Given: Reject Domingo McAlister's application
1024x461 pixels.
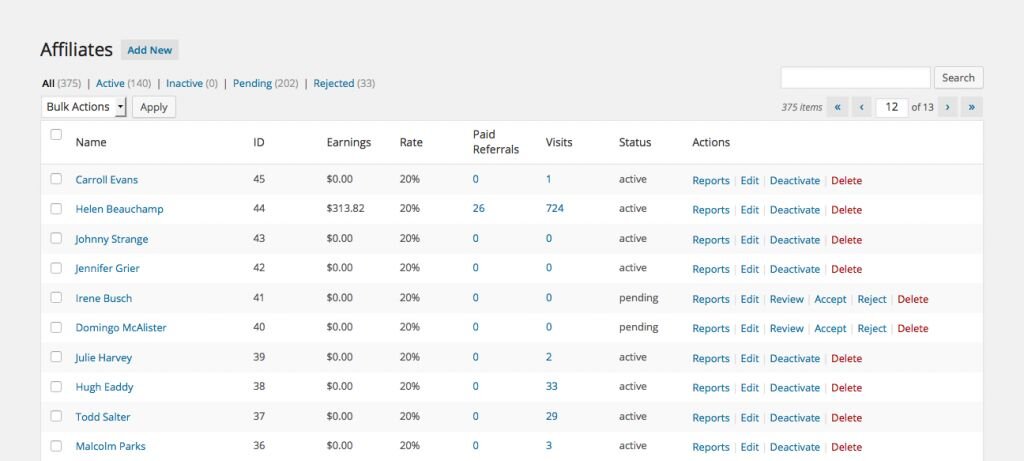Looking at the screenshot, I should point(872,329).
